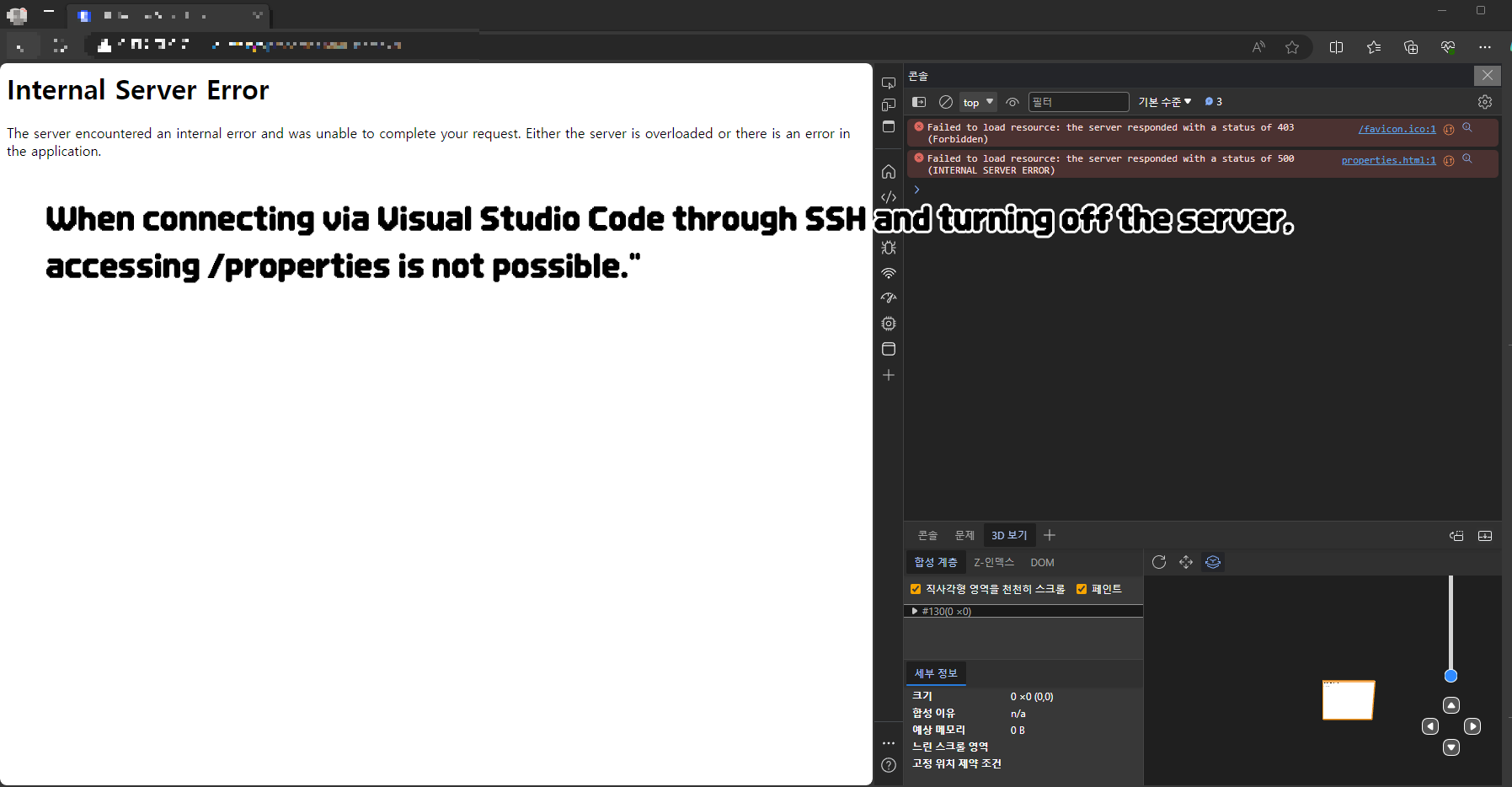The width and height of the screenshot is (1512, 787).
Task: Rotate 3D view right arrow button
Action: click(x=1472, y=726)
